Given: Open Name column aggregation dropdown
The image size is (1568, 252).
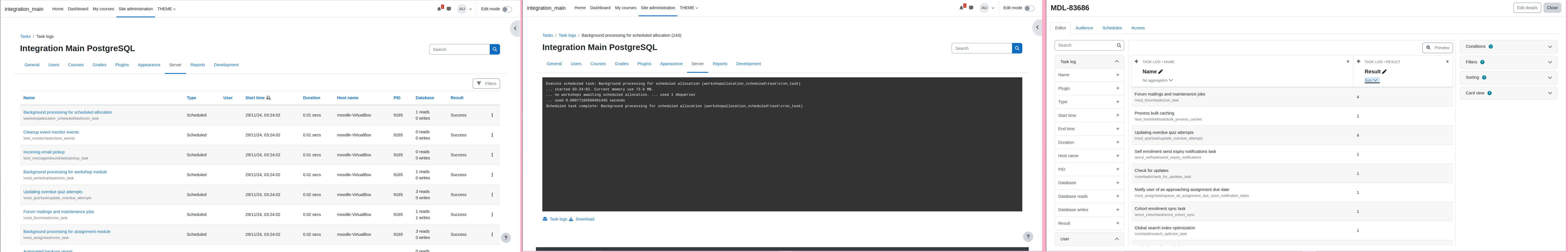Looking at the screenshot, I should click(1157, 81).
